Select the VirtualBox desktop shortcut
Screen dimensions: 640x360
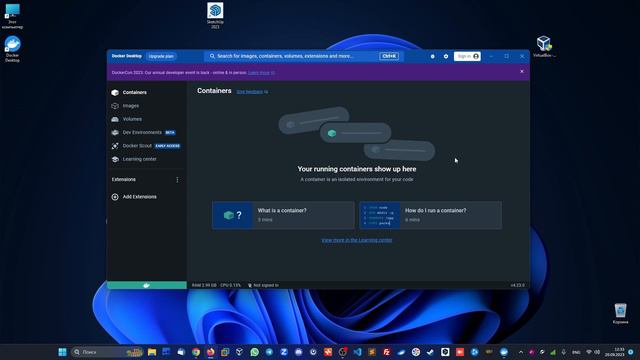[x=544, y=47]
